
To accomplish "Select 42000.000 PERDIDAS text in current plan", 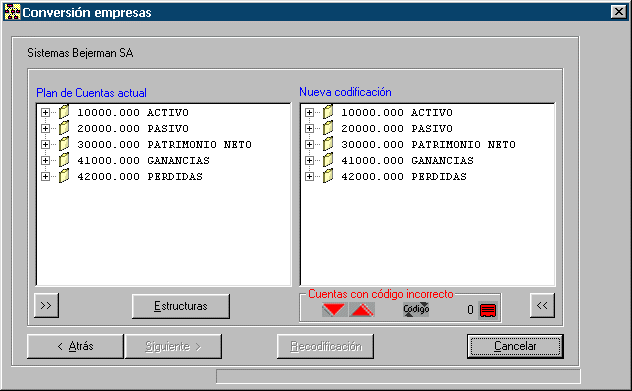I will [x=140, y=177].
